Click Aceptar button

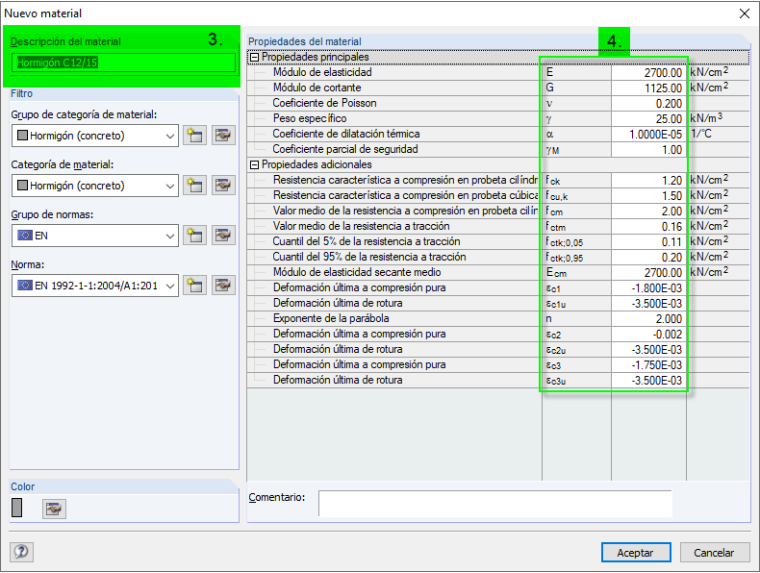[636, 553]
